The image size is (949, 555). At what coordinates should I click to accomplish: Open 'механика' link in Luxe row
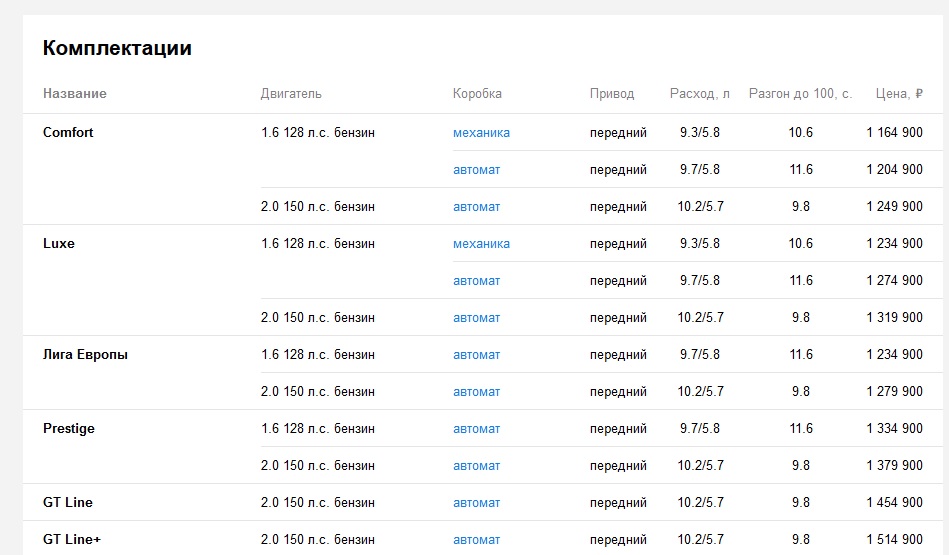481,243
